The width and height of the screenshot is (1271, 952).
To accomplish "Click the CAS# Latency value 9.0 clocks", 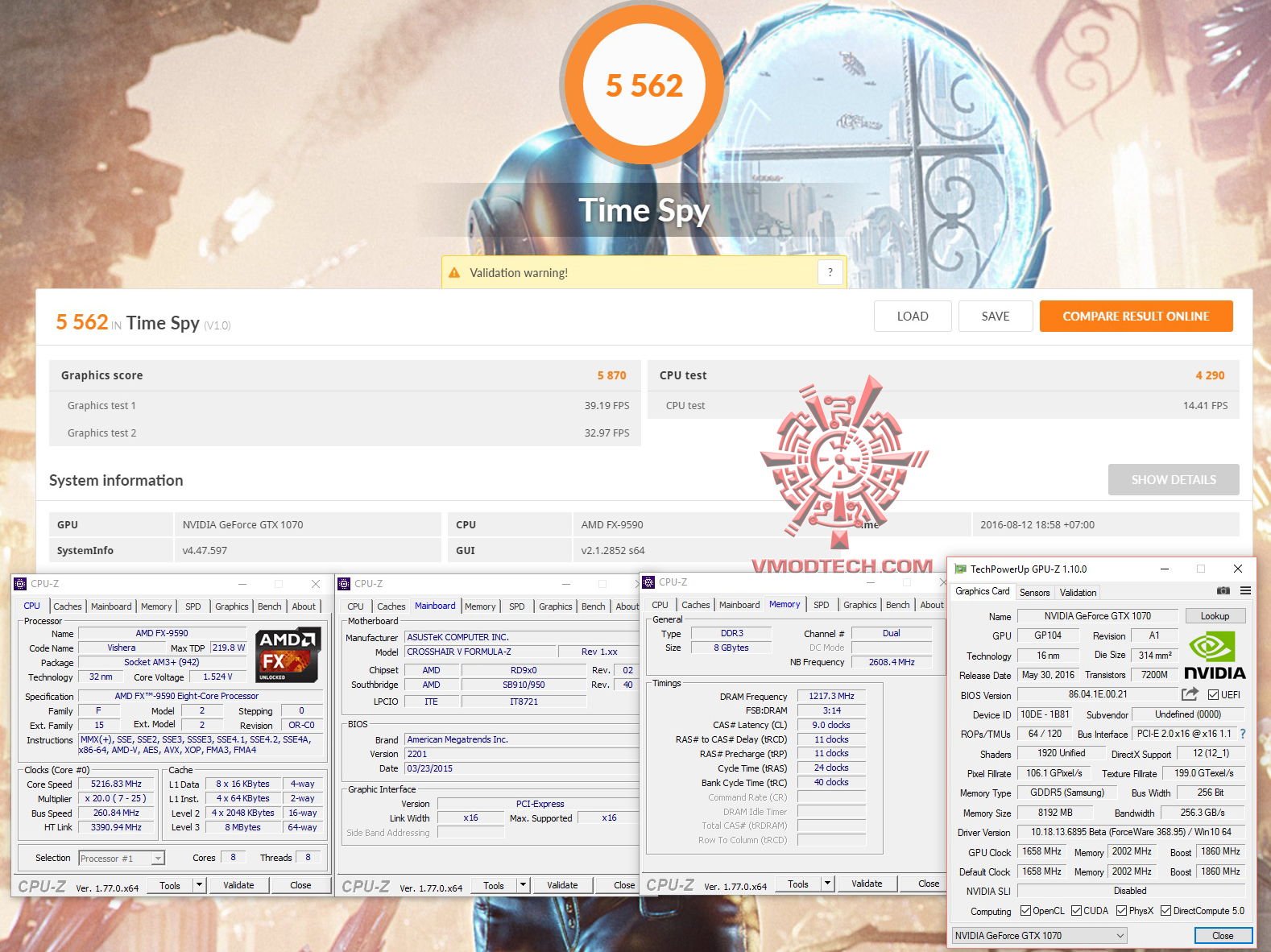I will 832,725.
